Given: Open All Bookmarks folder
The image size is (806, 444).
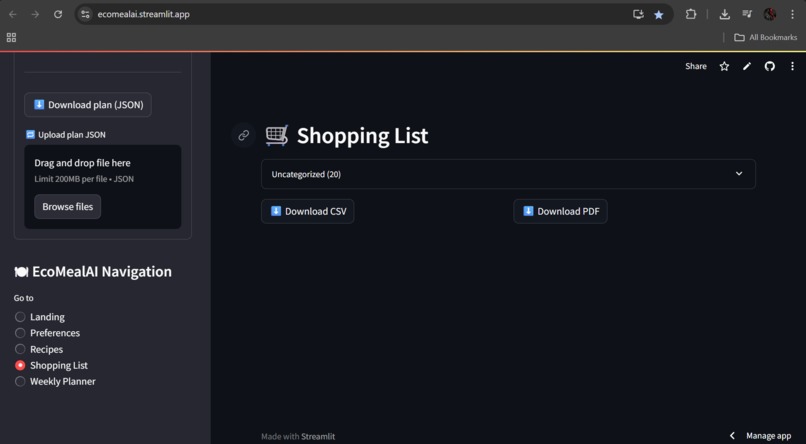Looking at the screenshot, I should point(765,37).
